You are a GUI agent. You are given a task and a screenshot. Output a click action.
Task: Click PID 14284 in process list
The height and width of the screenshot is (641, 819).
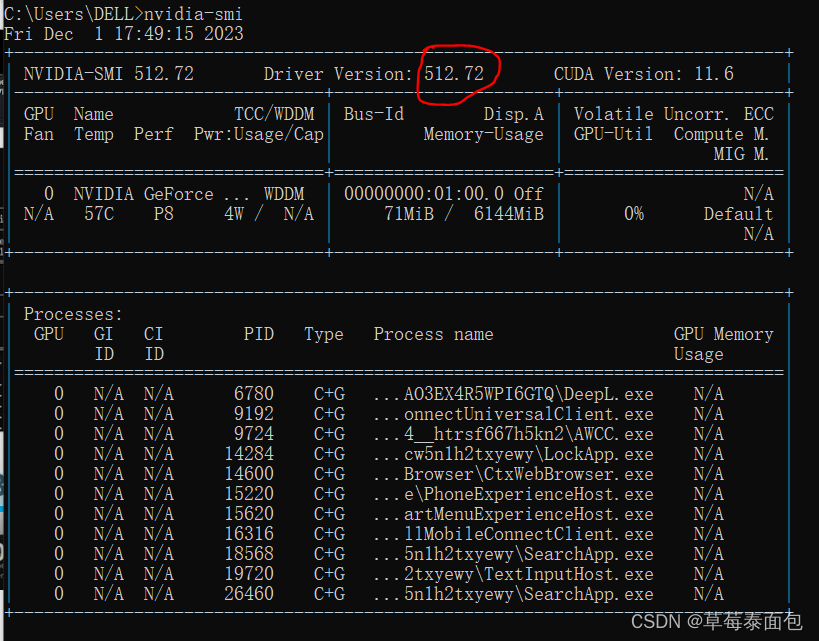click(249, 454)
